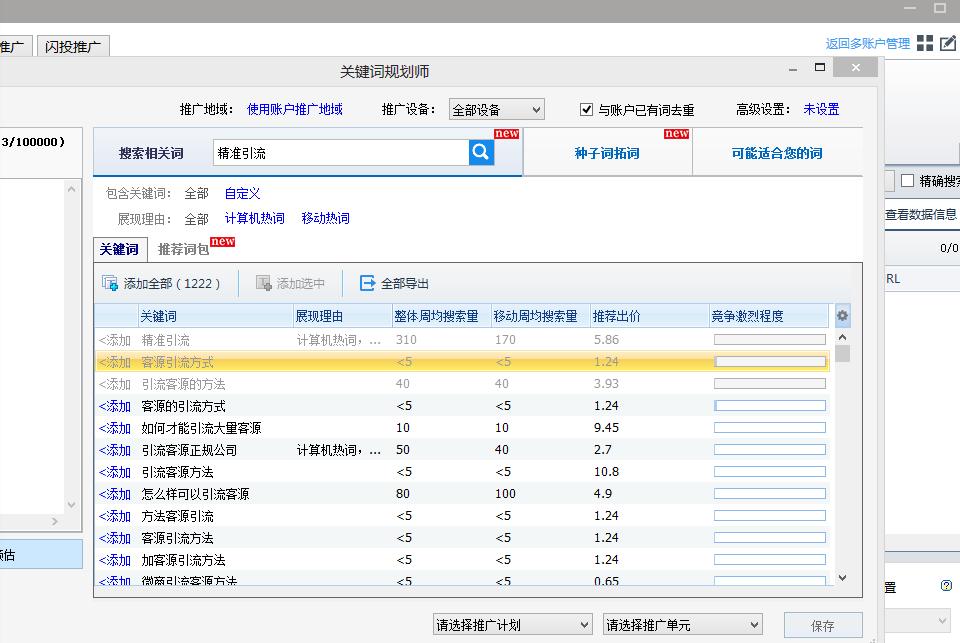Click the competition bar for 精准引流 row

770,338
